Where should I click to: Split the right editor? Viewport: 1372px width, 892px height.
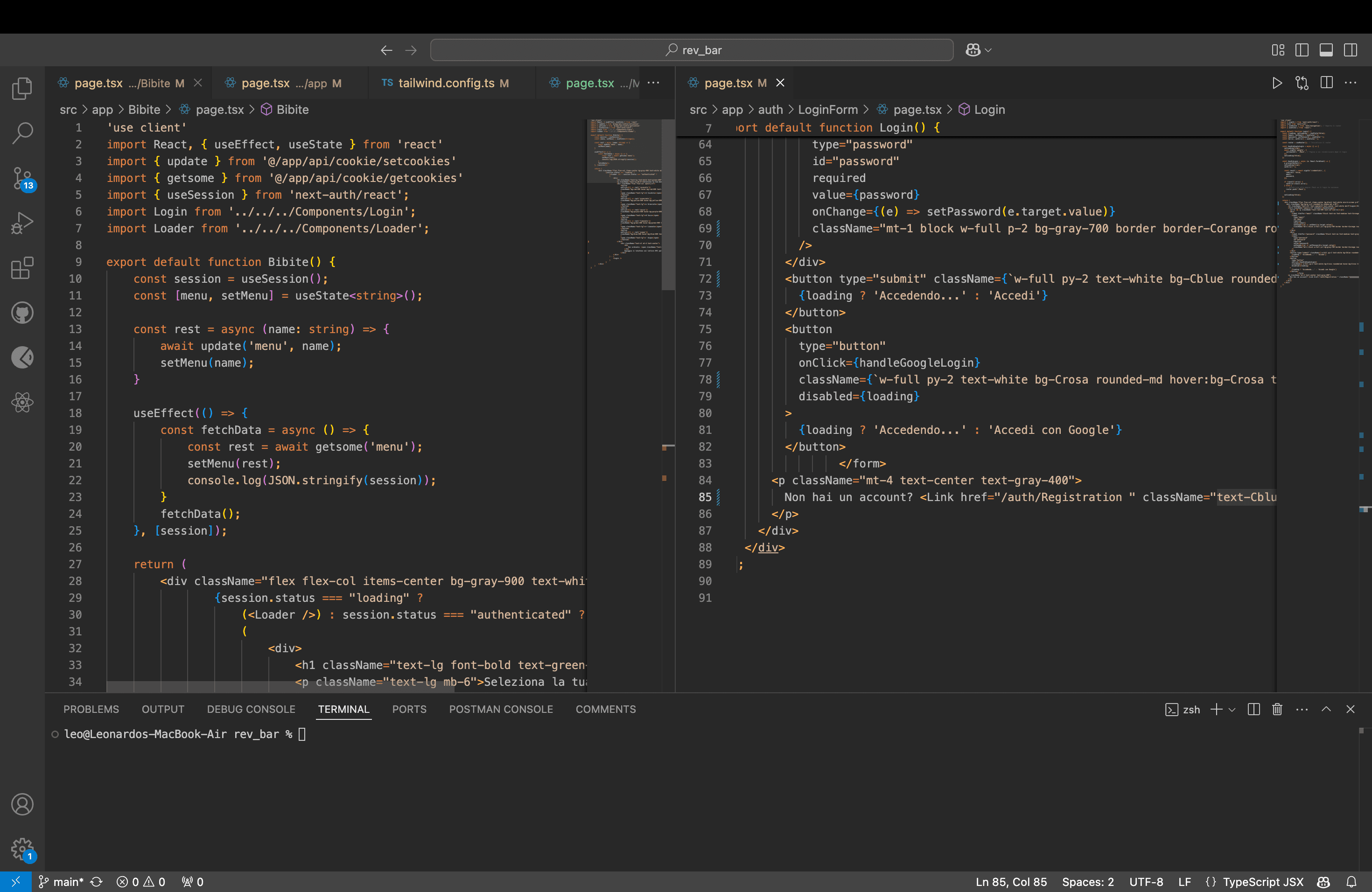[x=1326, y=83]
